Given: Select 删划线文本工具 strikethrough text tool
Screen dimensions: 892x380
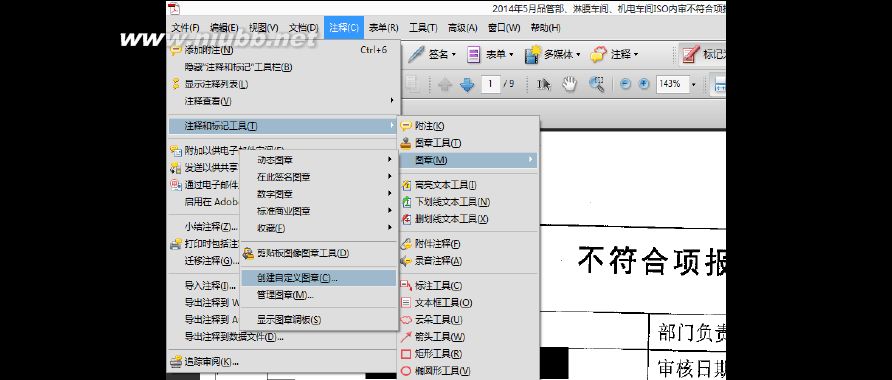Looking at the screenshot, I should point(468,218).
